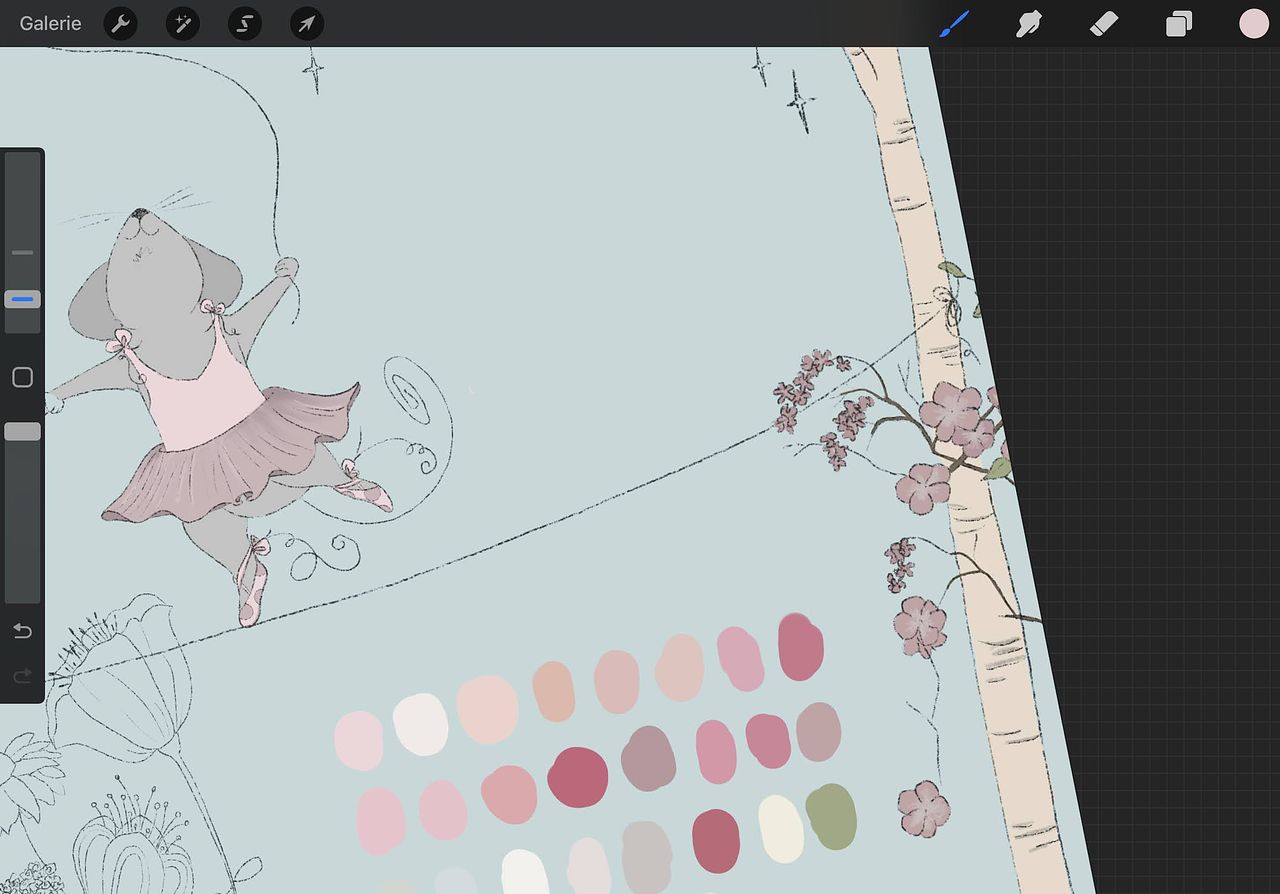Tap the square modifier button in sidebar
The image size is (1280, 894).
(22, 377)
